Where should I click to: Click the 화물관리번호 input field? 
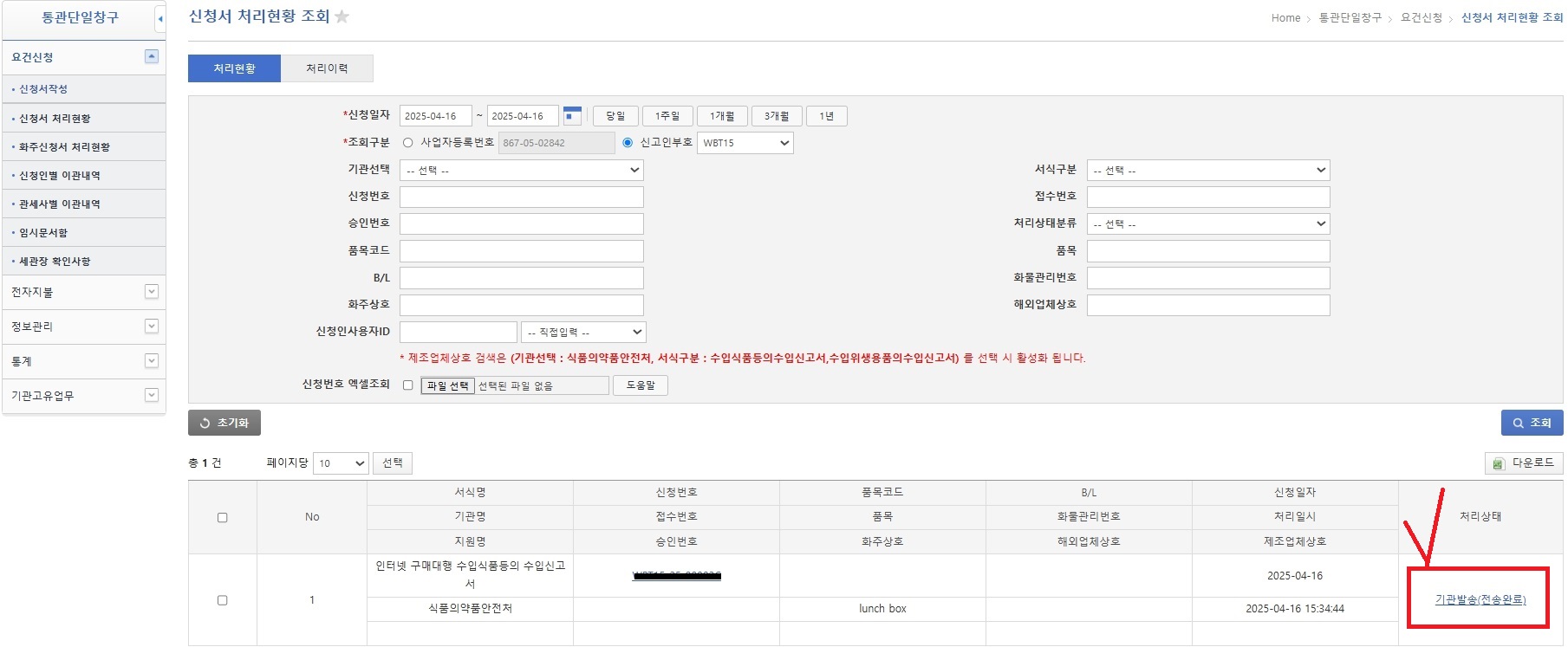1208,278
